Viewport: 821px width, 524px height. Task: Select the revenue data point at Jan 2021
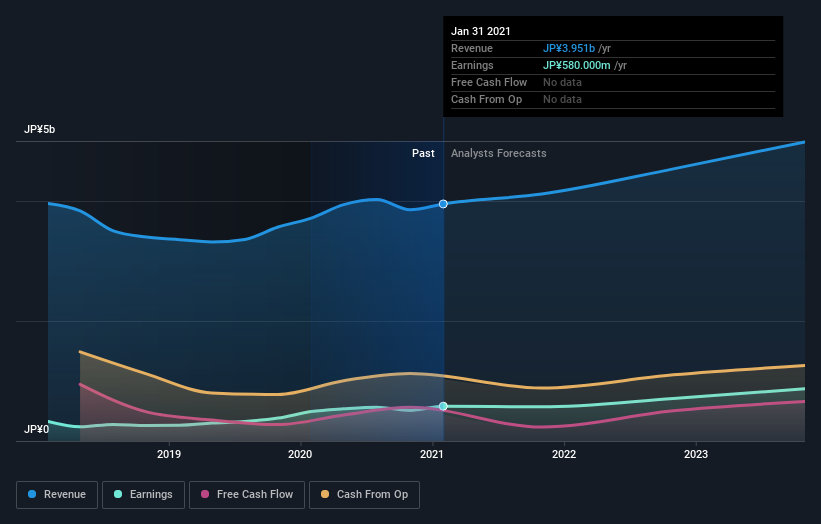443,204
